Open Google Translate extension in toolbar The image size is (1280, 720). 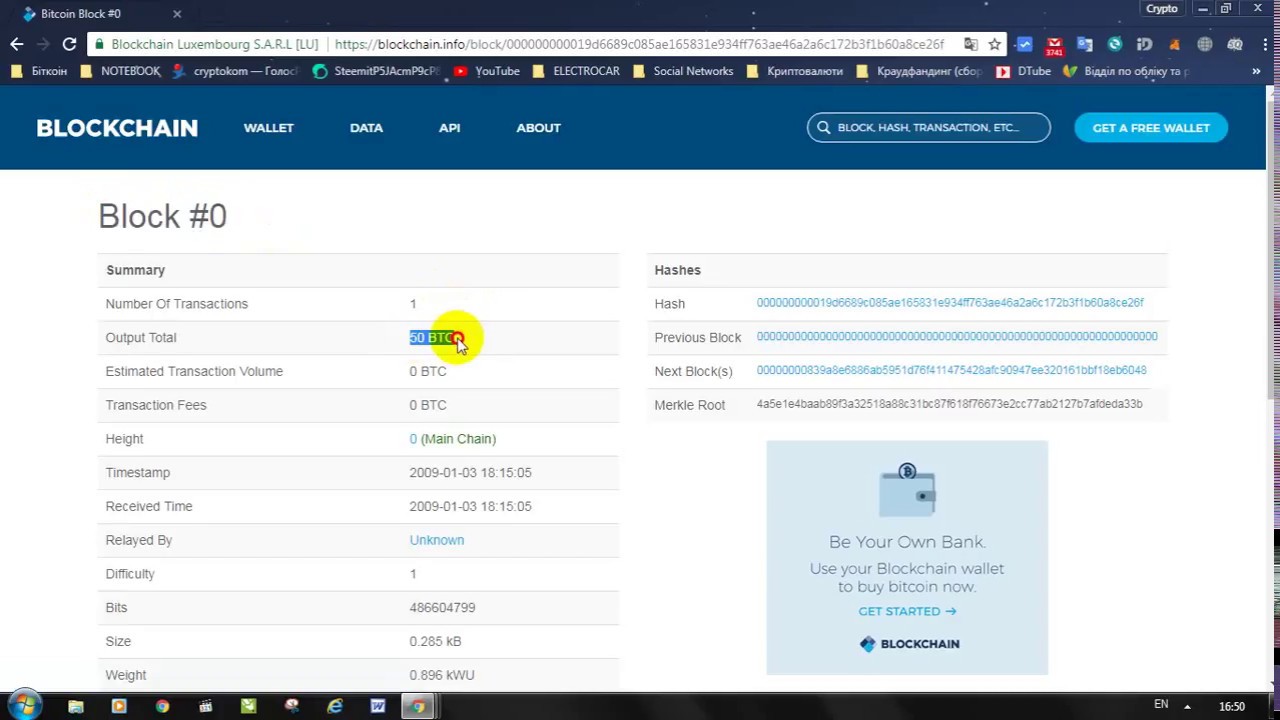coord(1084,44)
